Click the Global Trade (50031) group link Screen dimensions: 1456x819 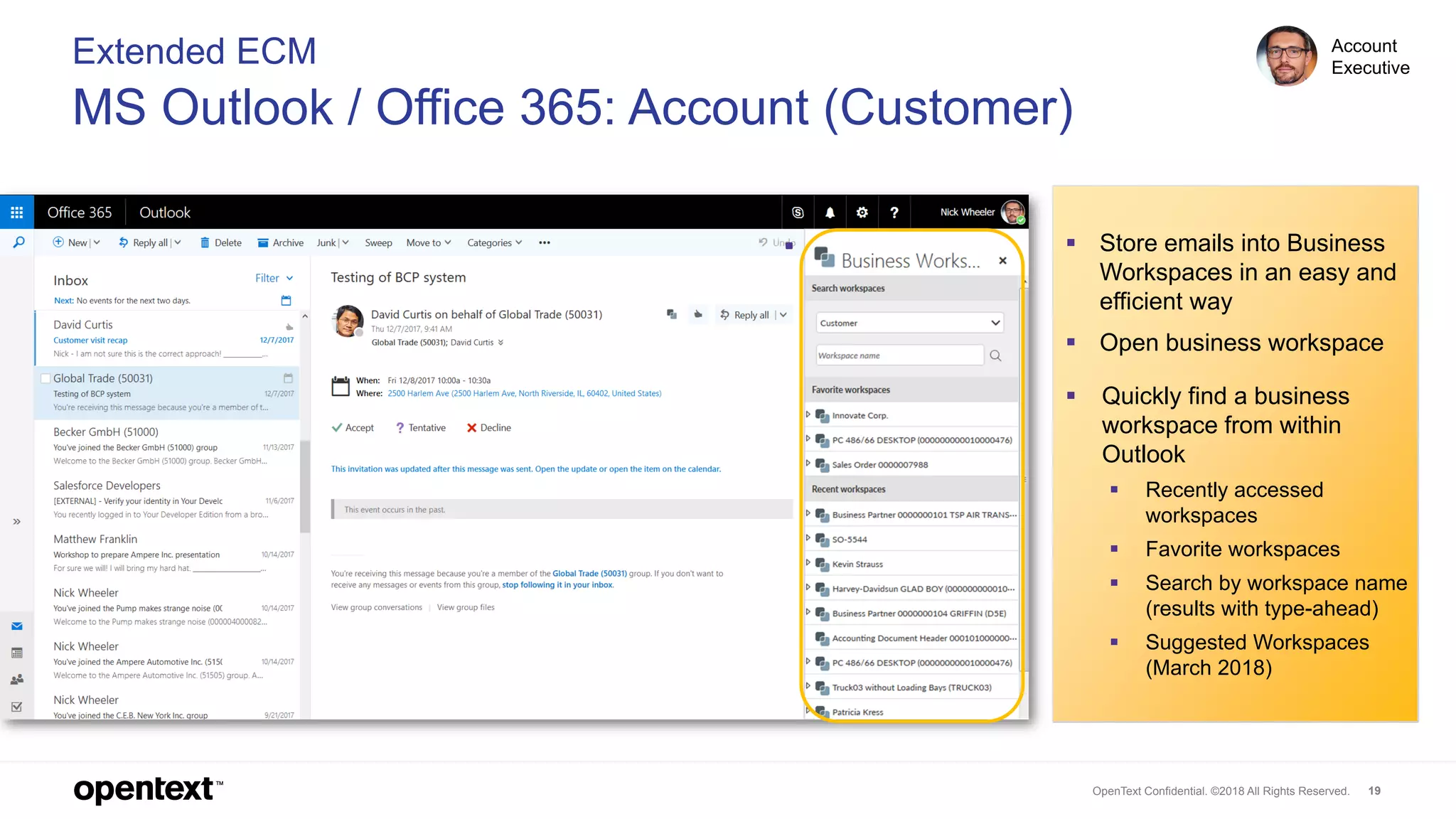pos(589,574)
